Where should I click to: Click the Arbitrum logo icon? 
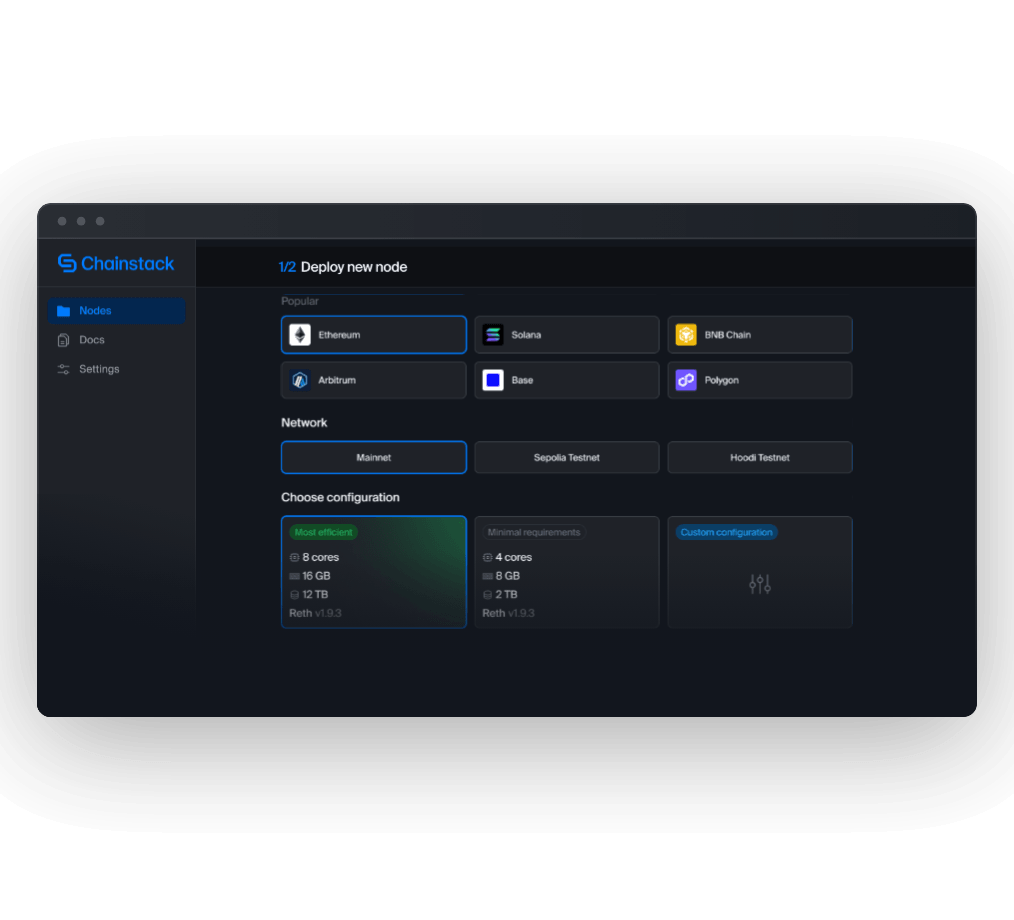(300, 380)
